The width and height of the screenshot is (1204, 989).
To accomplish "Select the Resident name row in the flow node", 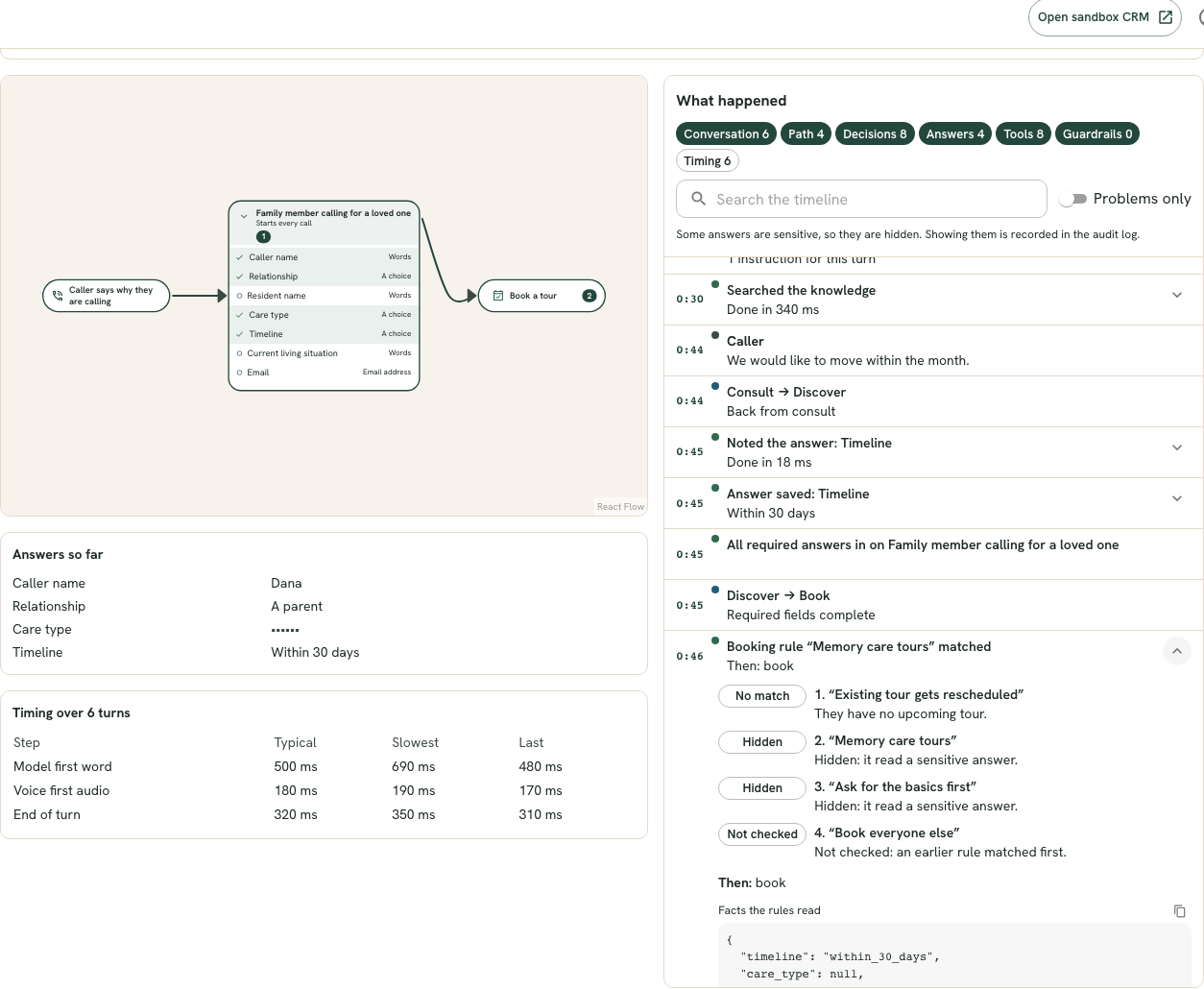I will click(325, 296).
